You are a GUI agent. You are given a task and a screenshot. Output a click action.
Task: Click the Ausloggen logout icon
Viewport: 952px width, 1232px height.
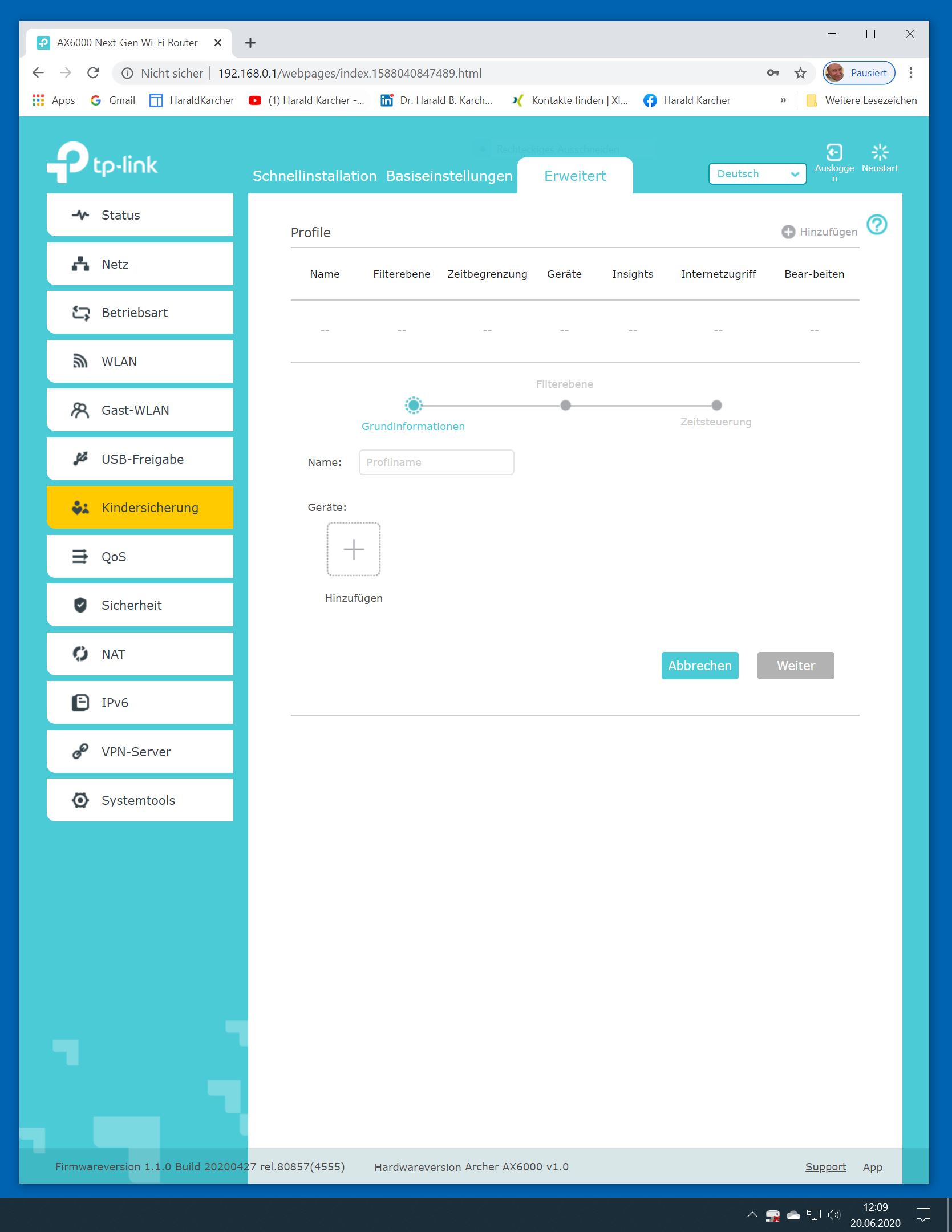pos(834,152)
